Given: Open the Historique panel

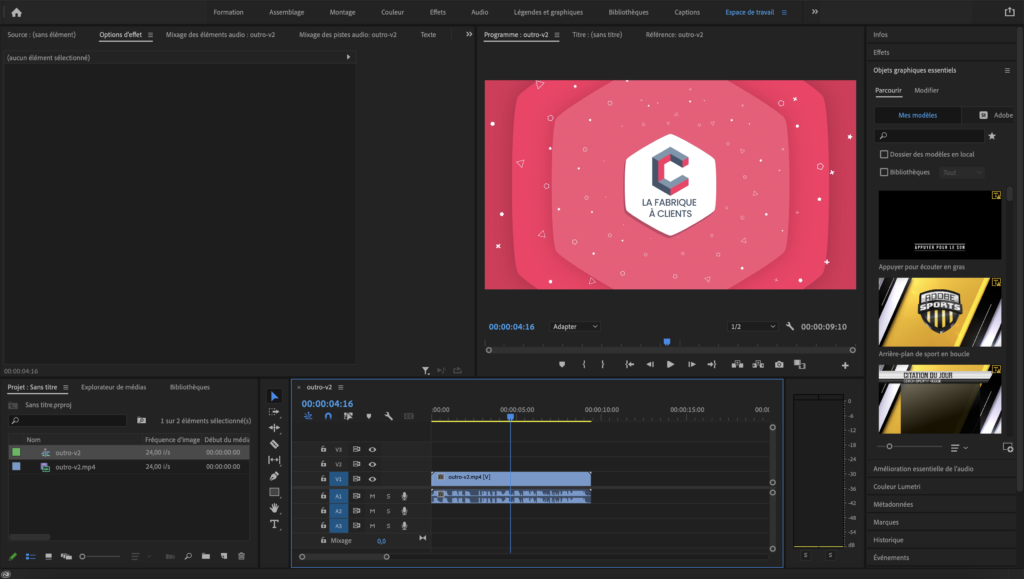Looking at the screenshot, I should click(x=888, y=540).
